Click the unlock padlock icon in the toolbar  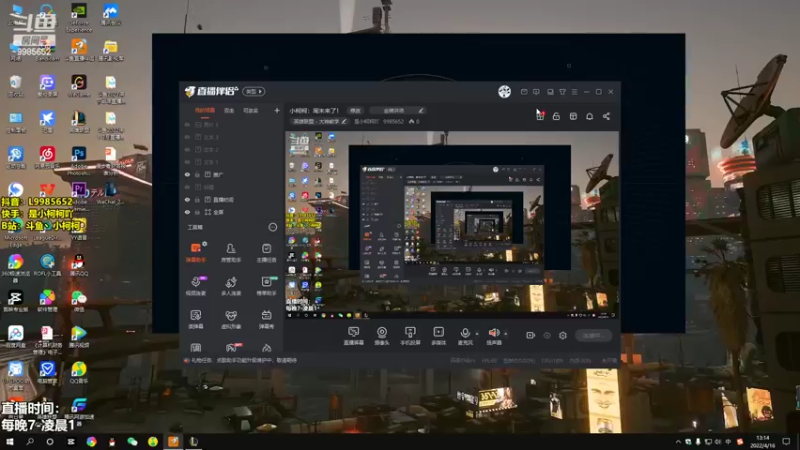pos(556,116)
